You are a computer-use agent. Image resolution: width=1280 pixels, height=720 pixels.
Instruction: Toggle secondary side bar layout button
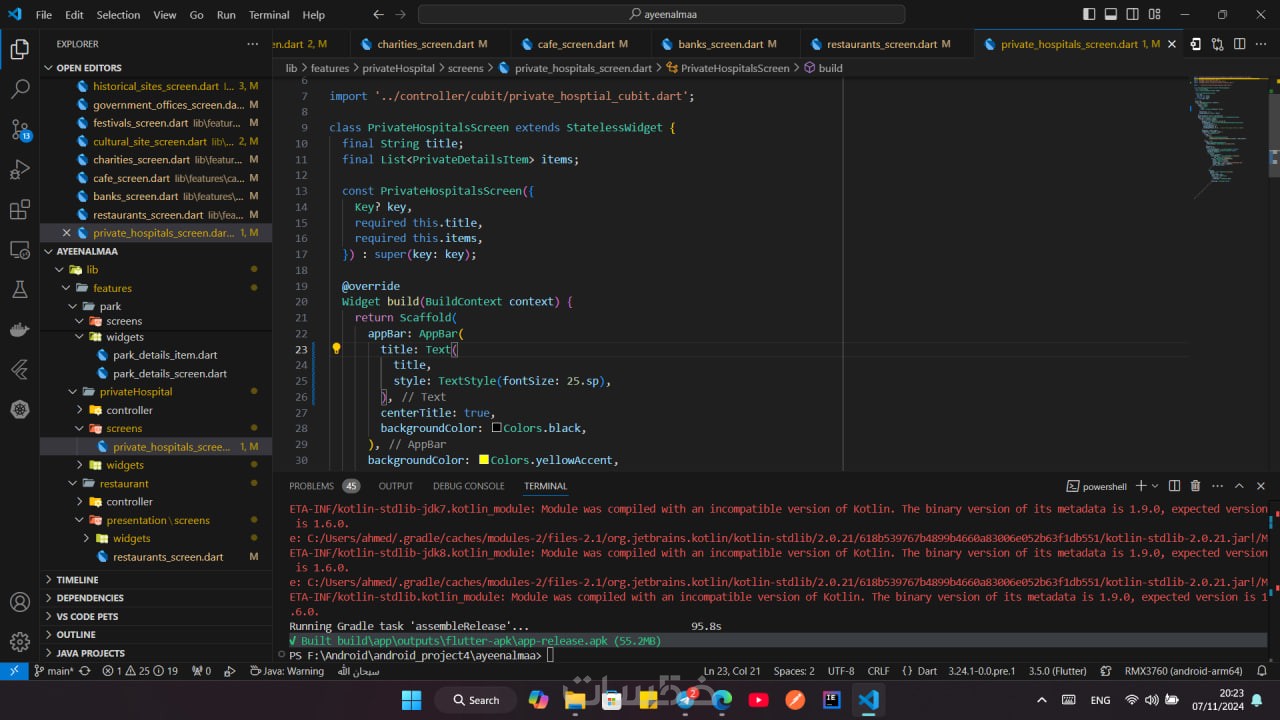[1133, 15]
